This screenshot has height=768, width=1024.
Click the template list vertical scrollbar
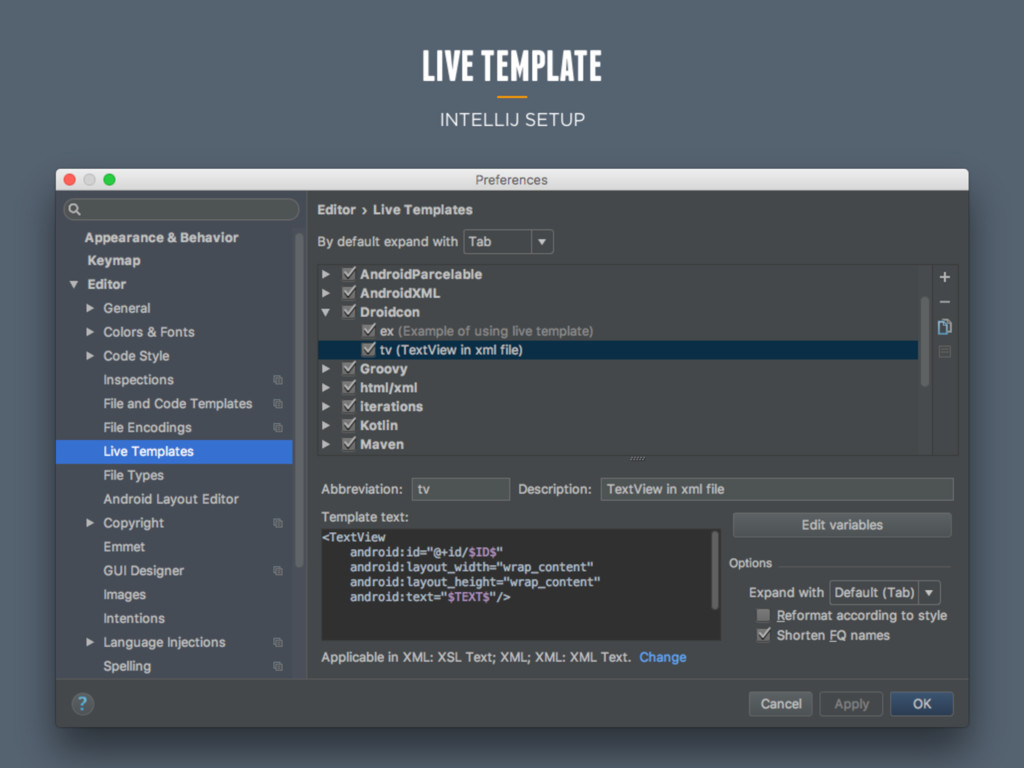pos(924,342)
